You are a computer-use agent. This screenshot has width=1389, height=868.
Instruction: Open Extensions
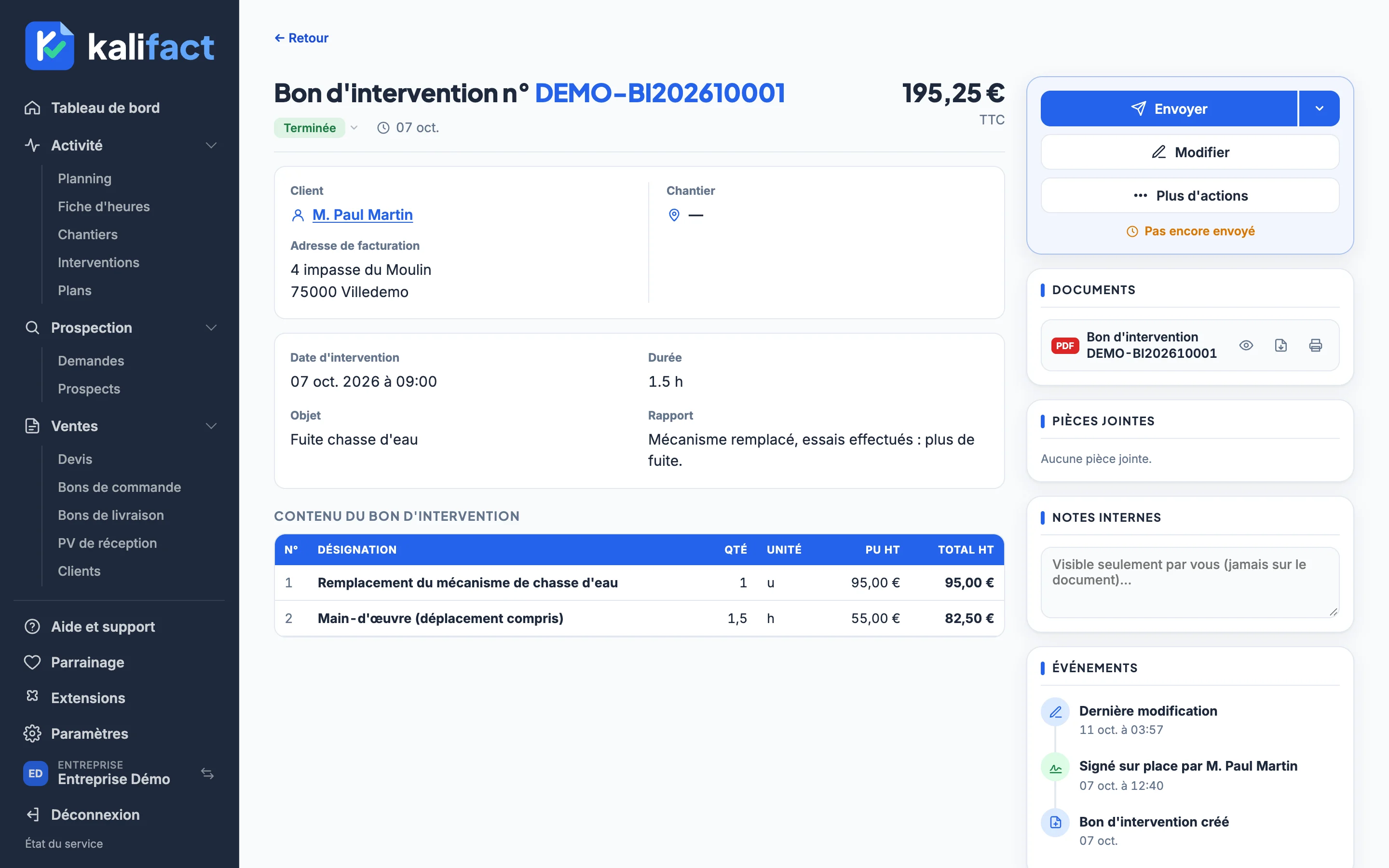pyautogui.click(x=88, y=697)
